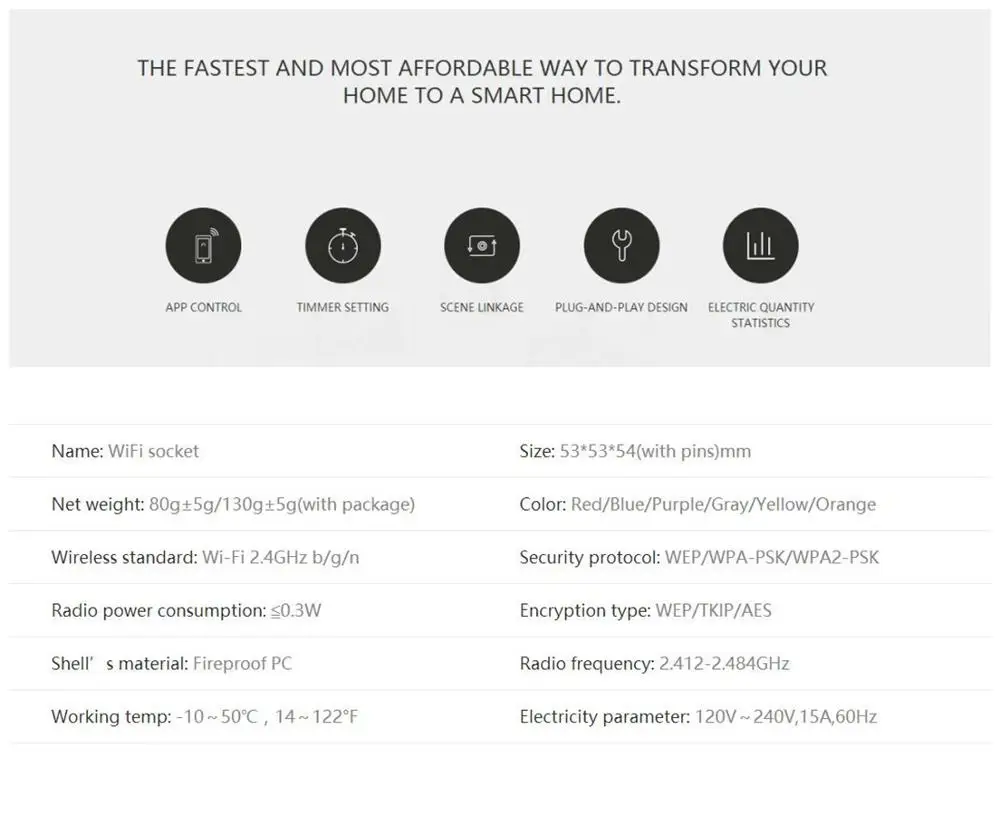
Task: Click the Radio frequency 2.412-2.484GHz entry
Action: [654, 663]
